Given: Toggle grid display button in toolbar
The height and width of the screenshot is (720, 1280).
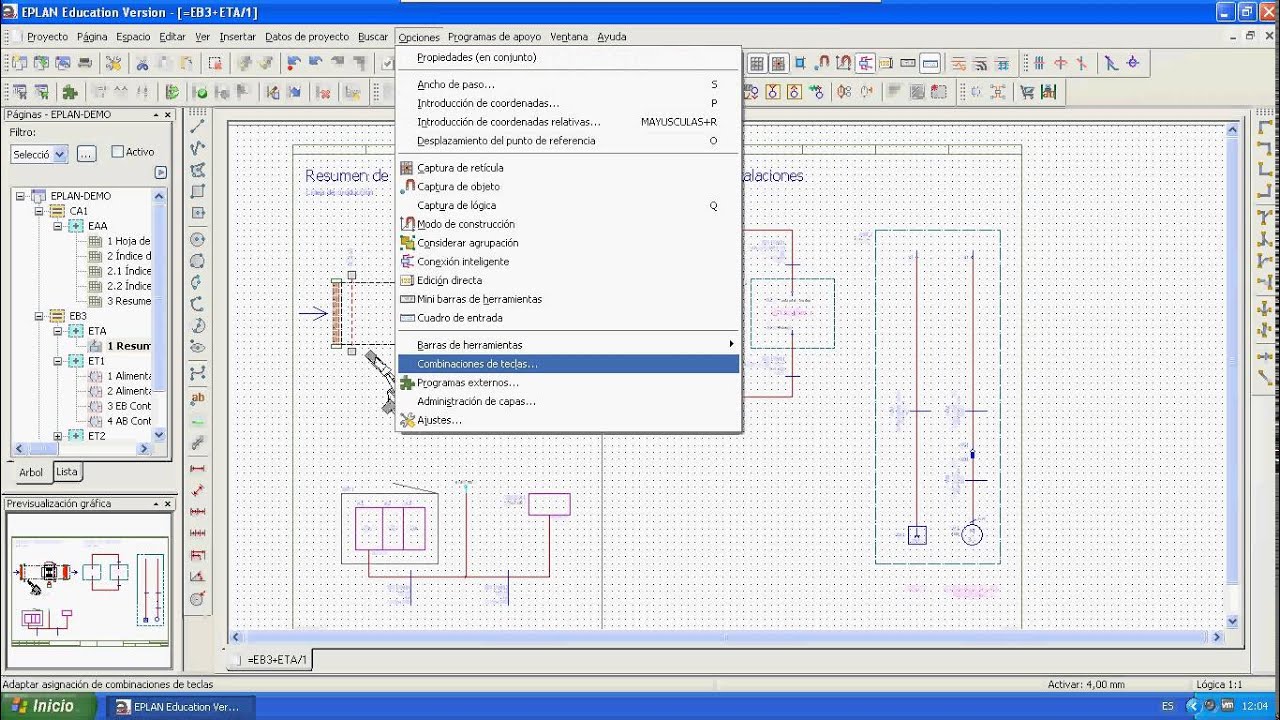Looking at the screenshot, I should click(757, 63).
